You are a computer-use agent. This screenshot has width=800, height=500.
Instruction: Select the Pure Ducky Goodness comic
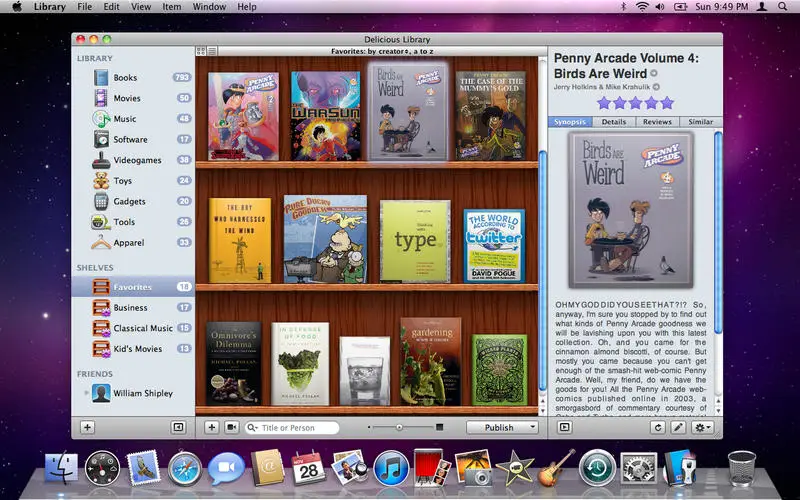click(x=325, y=239)
